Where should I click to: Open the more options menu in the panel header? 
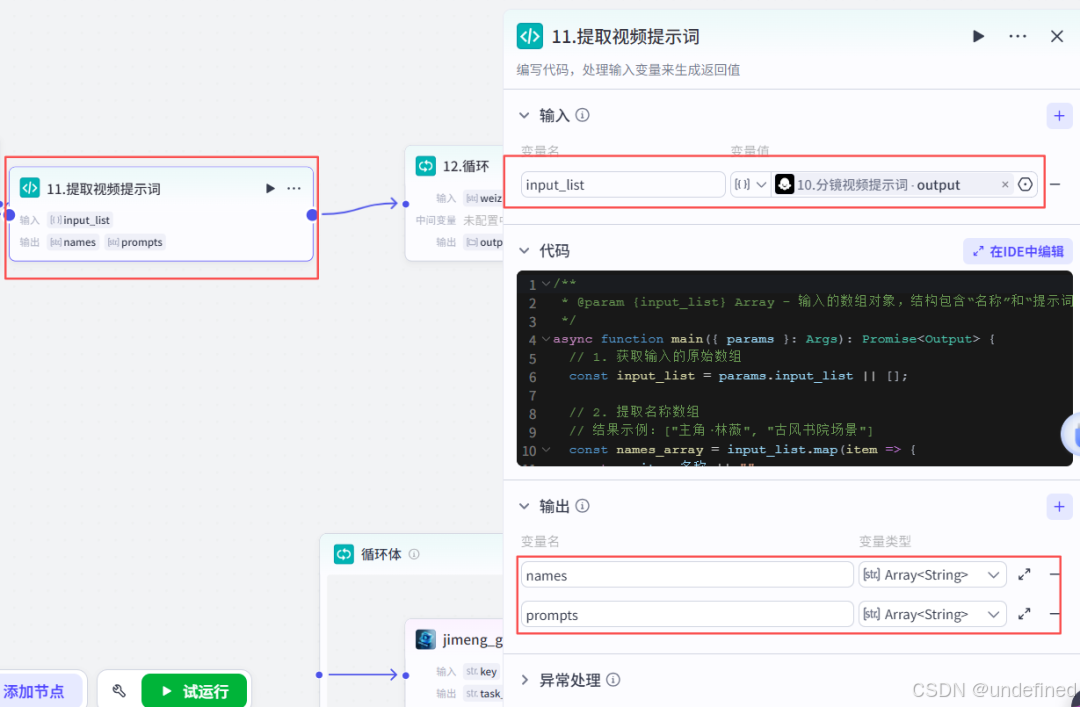click(1017, 36)
